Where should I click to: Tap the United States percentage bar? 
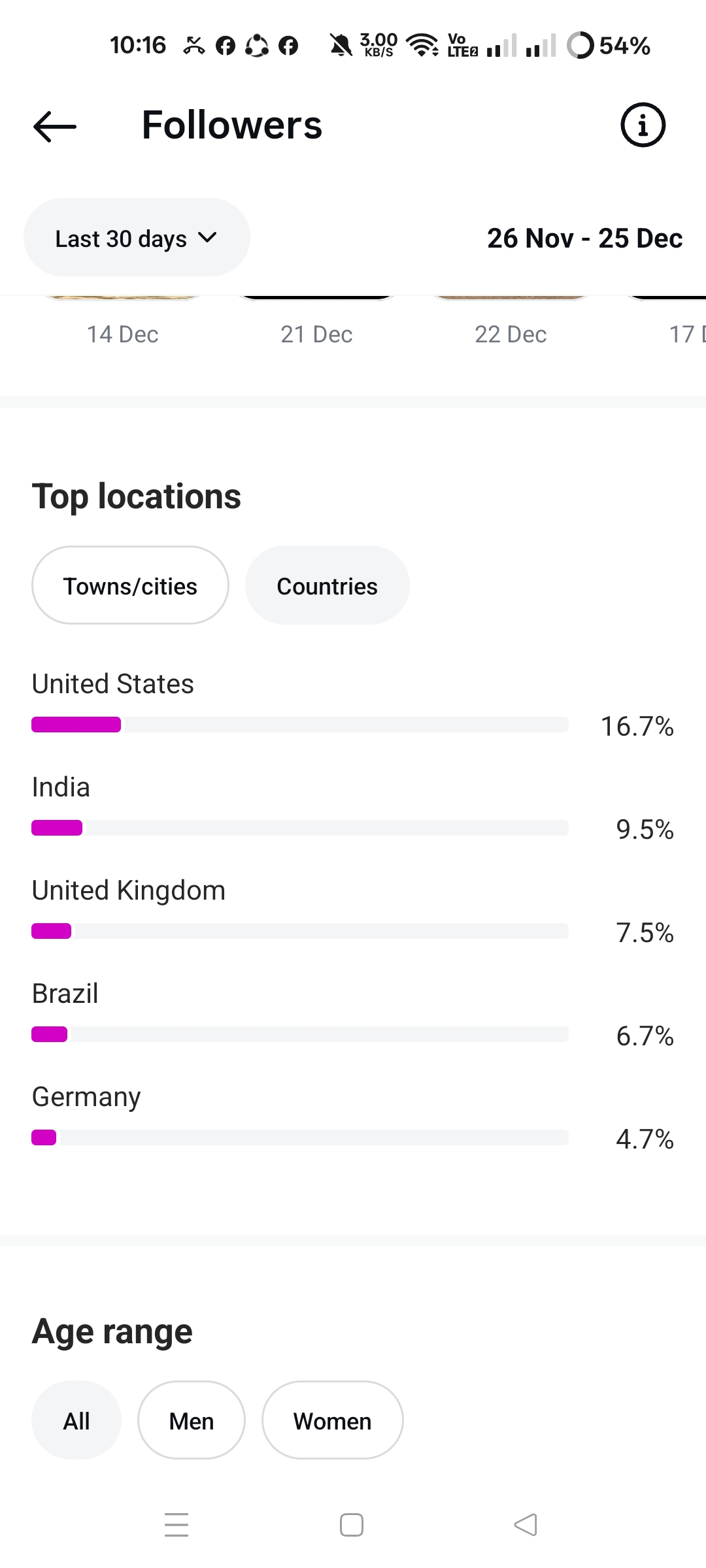299,725
